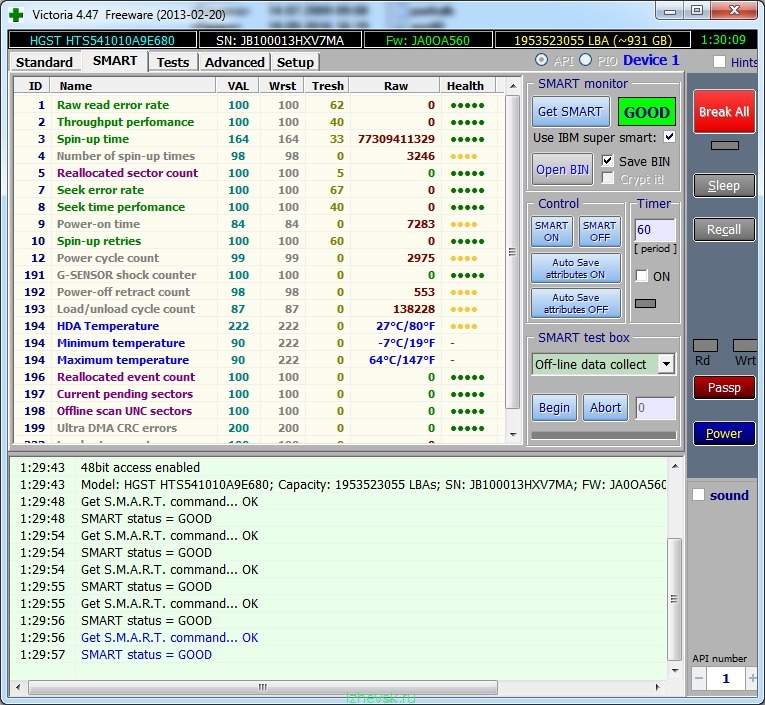Click the Passp button

(724, 388)
